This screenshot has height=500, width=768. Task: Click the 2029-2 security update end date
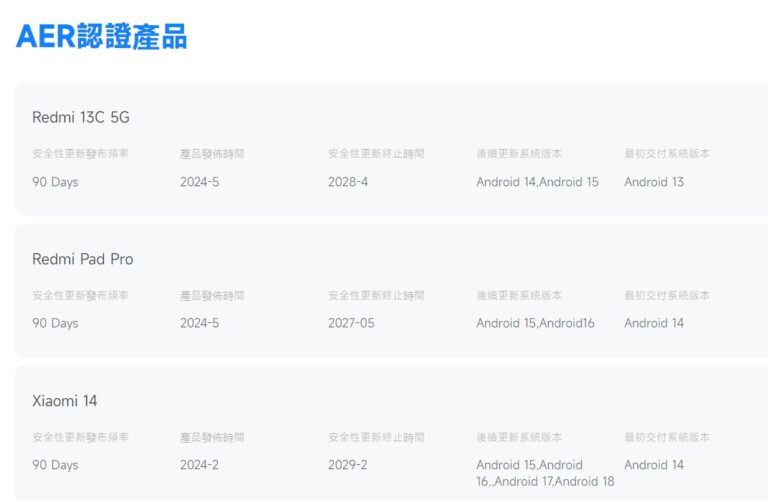348,465
